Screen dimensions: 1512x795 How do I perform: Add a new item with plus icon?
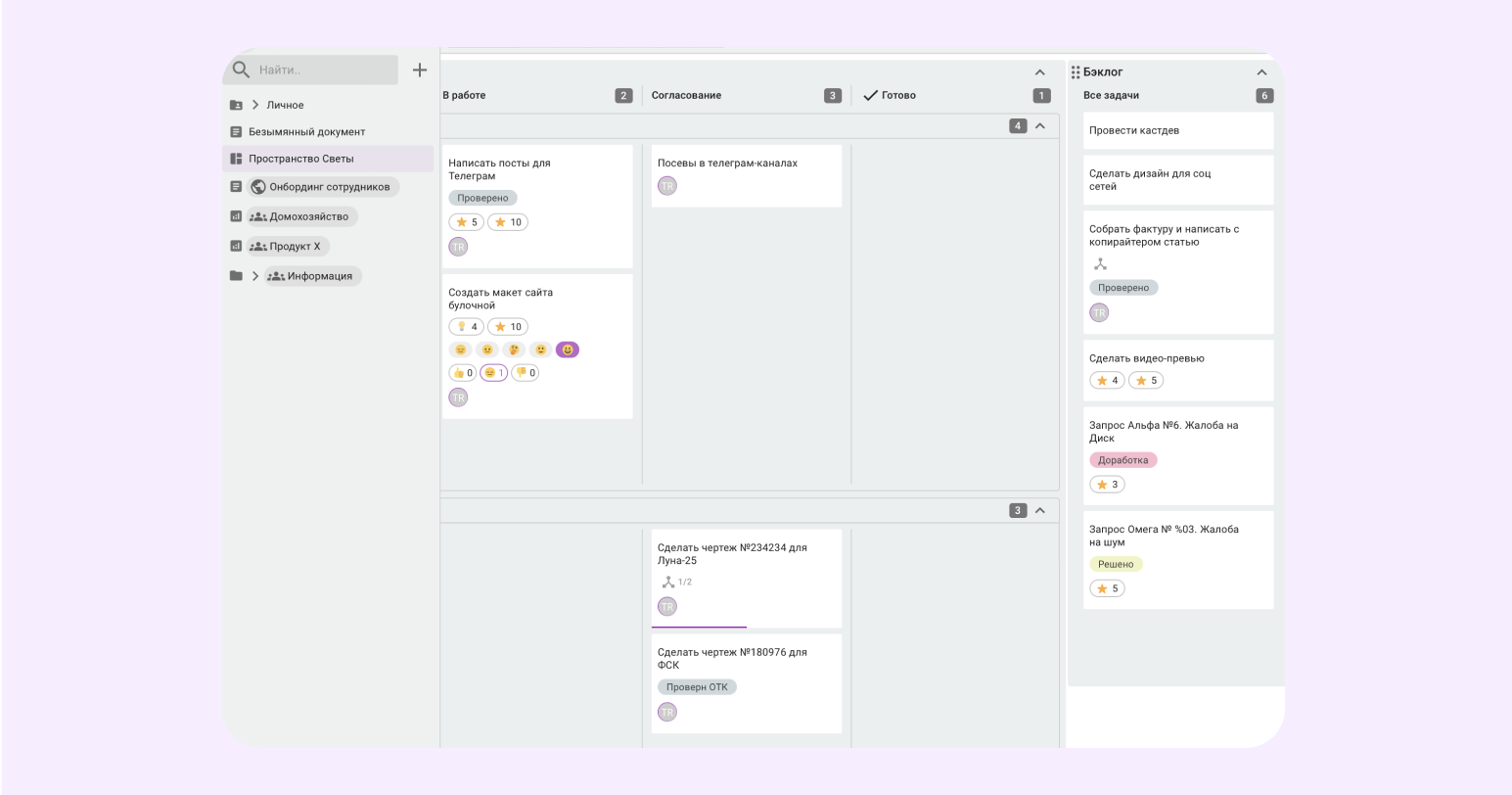coord(420,70)
